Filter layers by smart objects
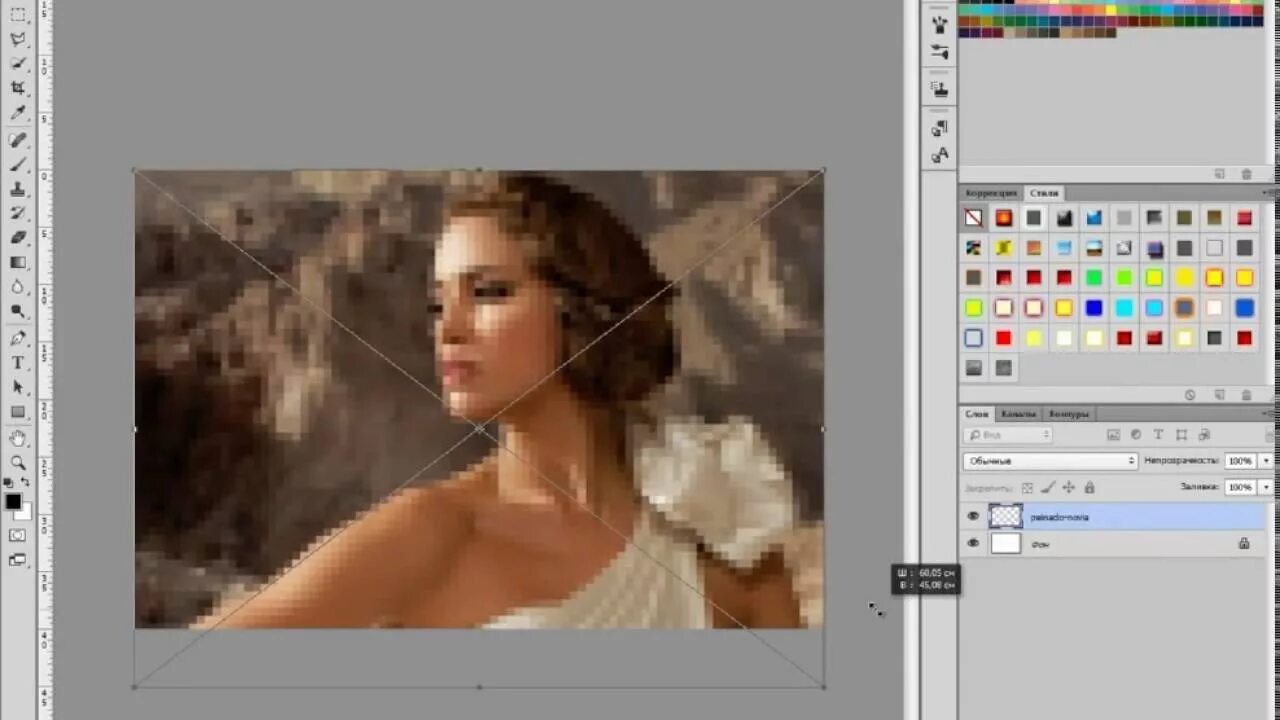 pyautogui.click(x=1204, y=435)
